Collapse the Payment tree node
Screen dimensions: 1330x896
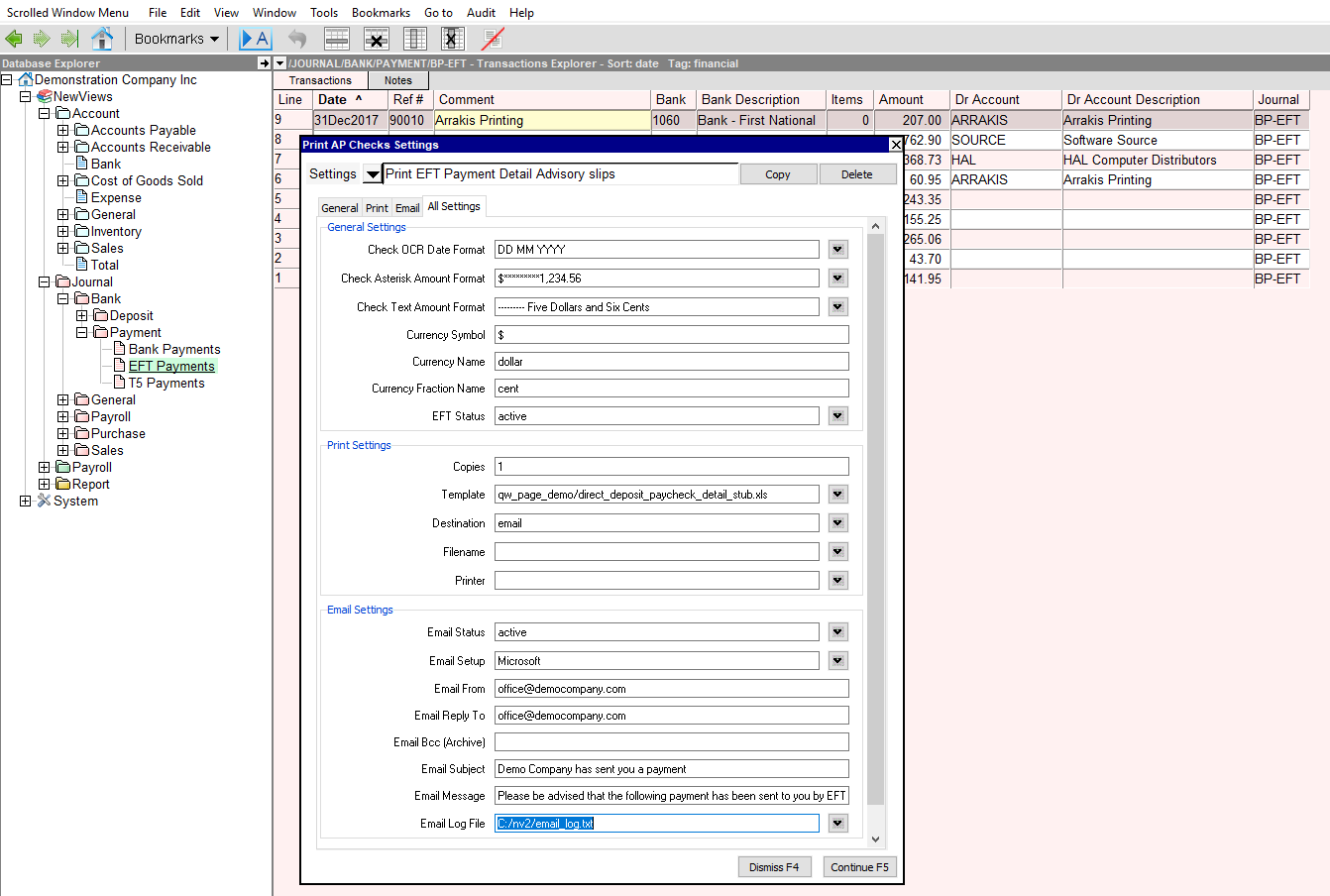click(x=82, y=333)
